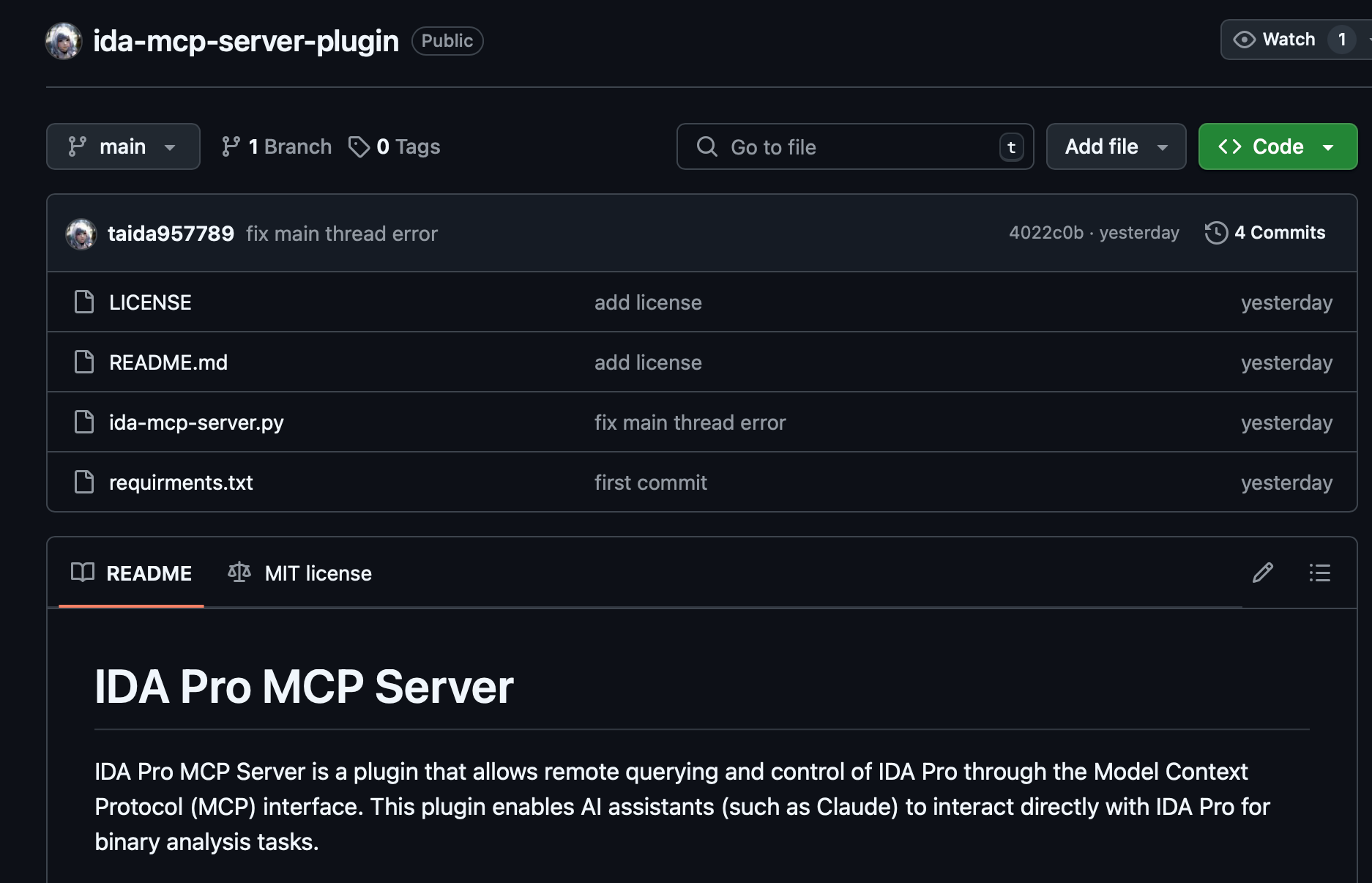Click the Watch button
The width and height of the screenshot is (1372, 883).
click(x=1295, y=40)
